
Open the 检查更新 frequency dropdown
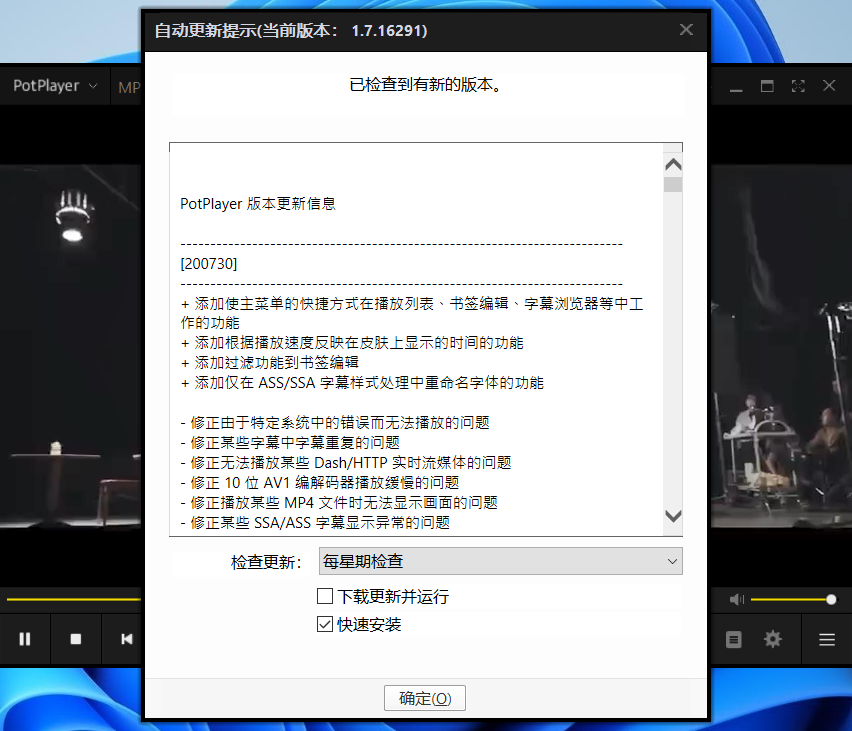[500, 561]
